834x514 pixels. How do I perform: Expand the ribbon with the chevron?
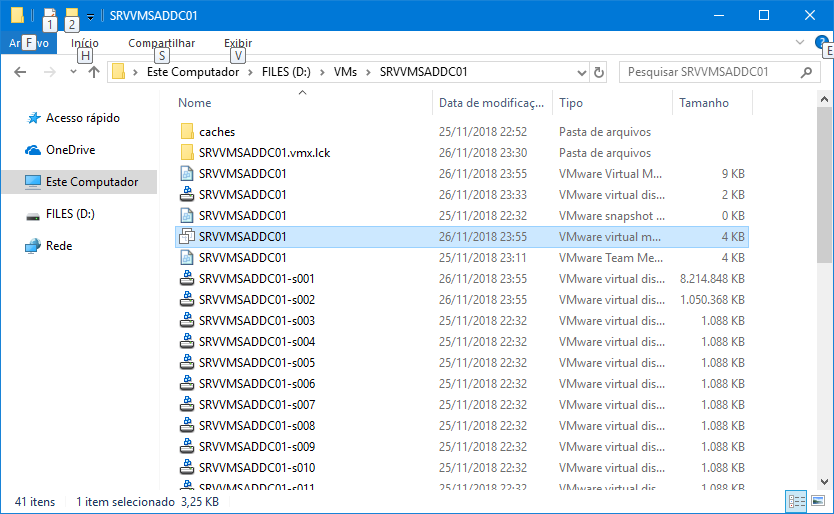[x=799, y=43]
